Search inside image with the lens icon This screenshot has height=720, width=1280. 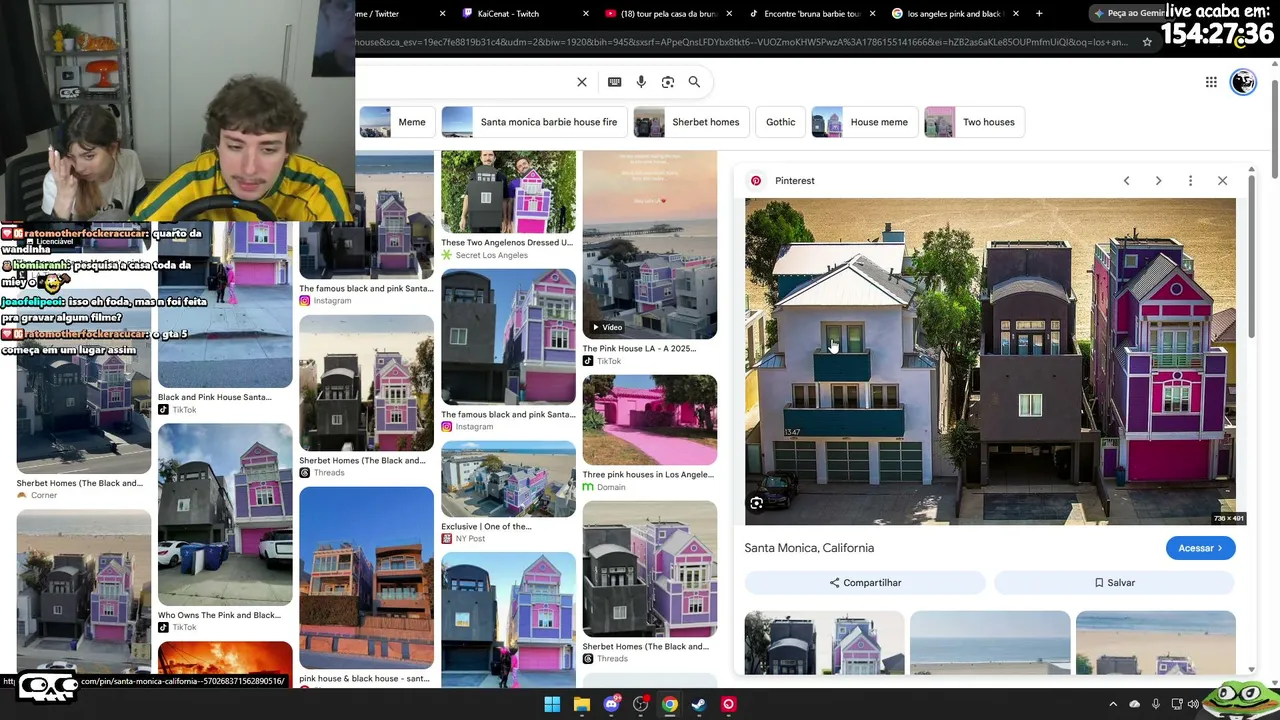coord(757,504)
